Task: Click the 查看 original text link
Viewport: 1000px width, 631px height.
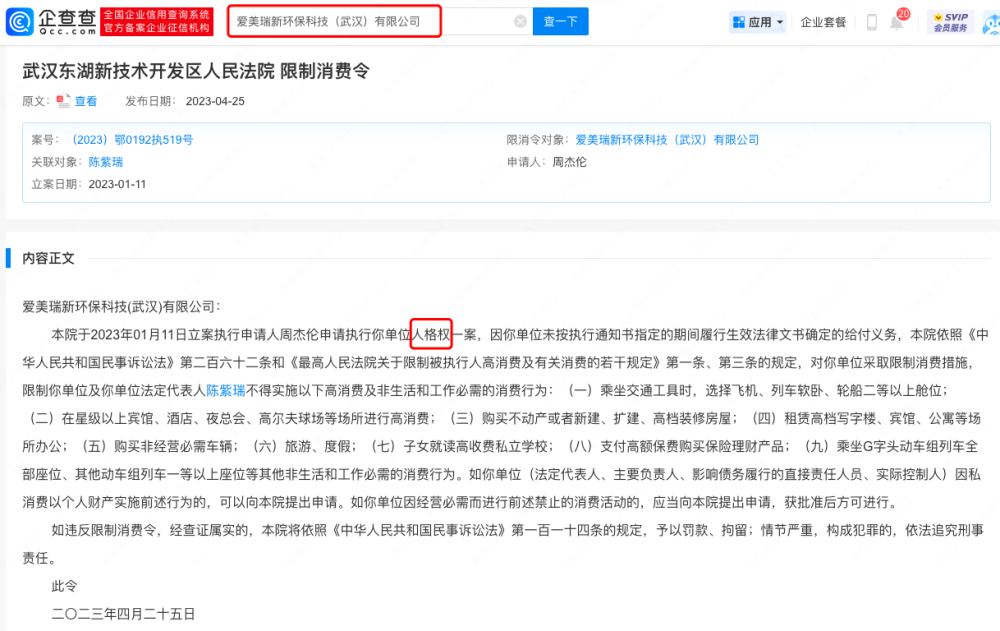Action: click(86, 101)
